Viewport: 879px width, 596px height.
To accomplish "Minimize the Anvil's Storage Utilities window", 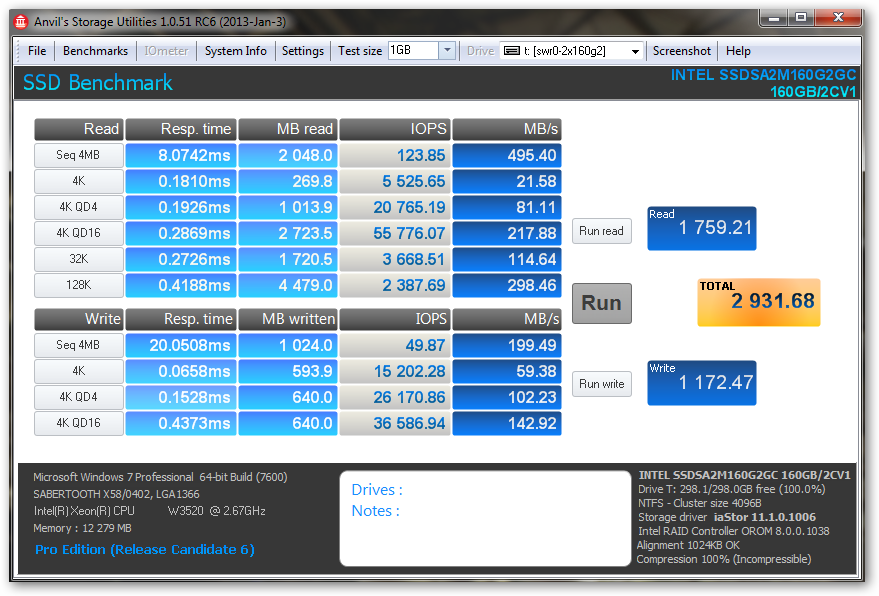I will (x=774, y=18).
